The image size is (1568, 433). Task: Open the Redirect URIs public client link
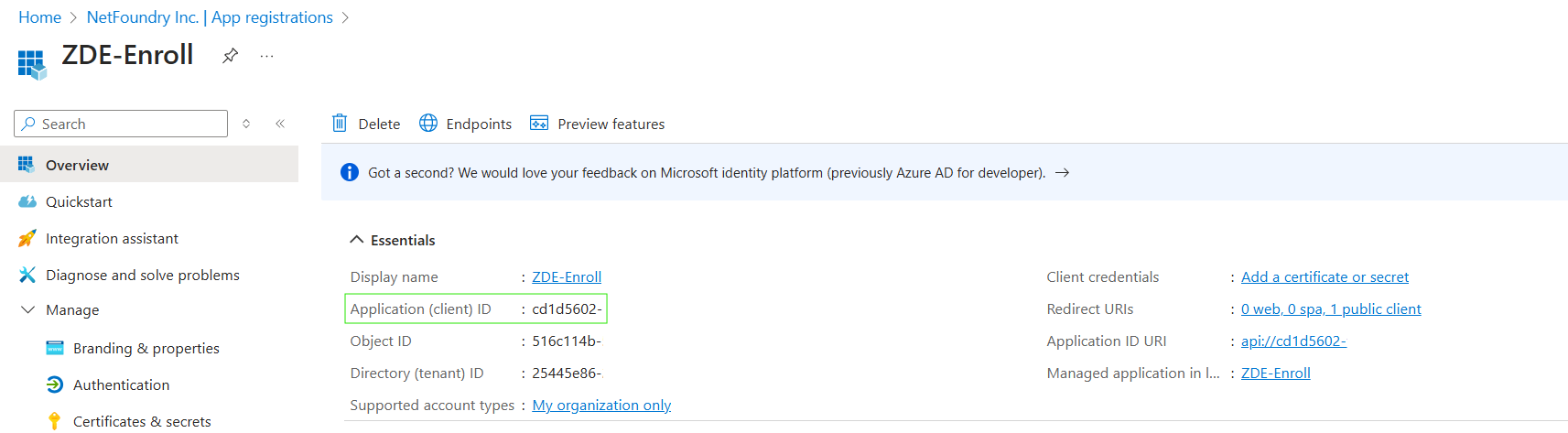1331,309
